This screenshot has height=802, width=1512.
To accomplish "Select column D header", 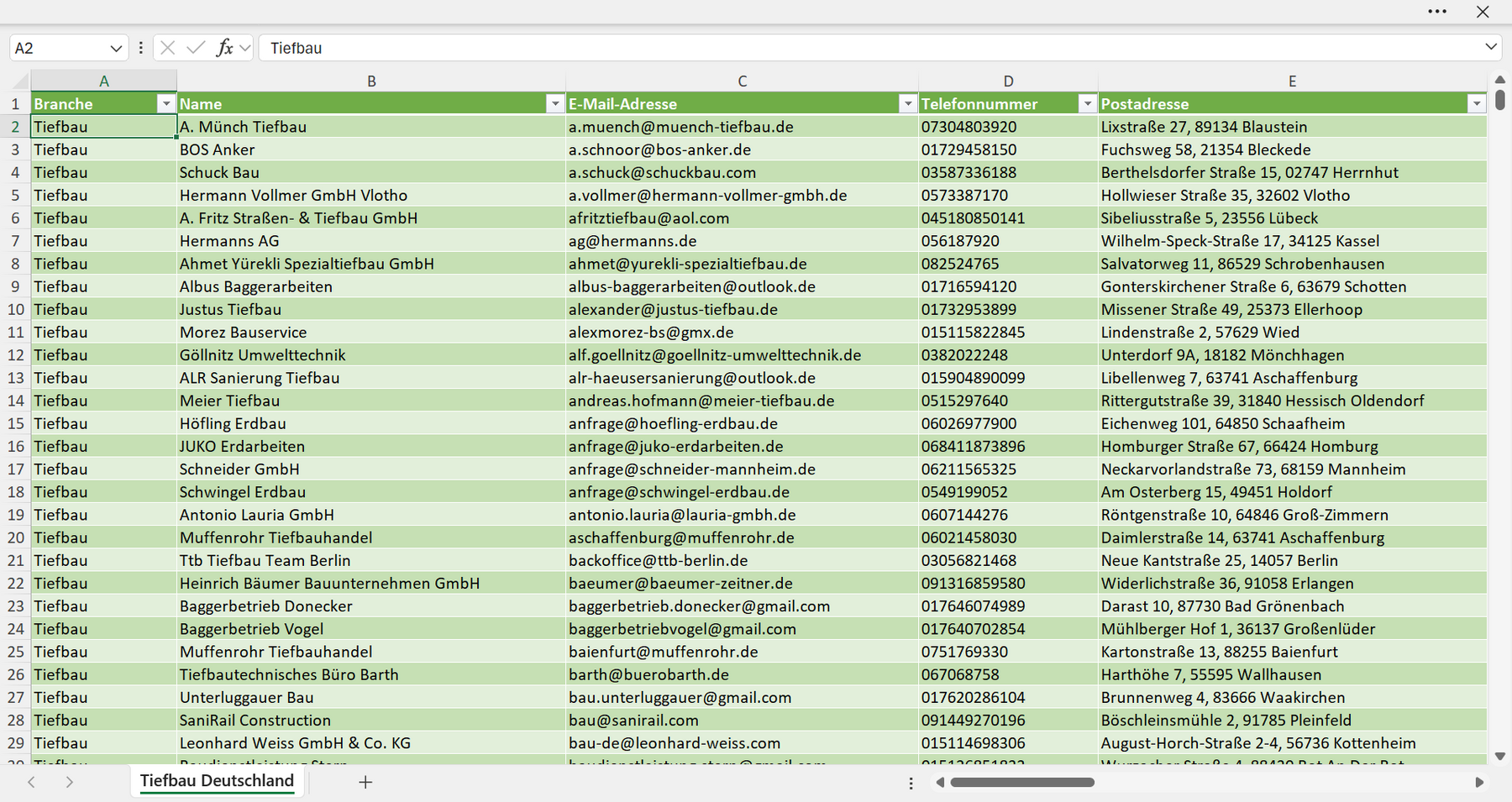I will 1008,81.
